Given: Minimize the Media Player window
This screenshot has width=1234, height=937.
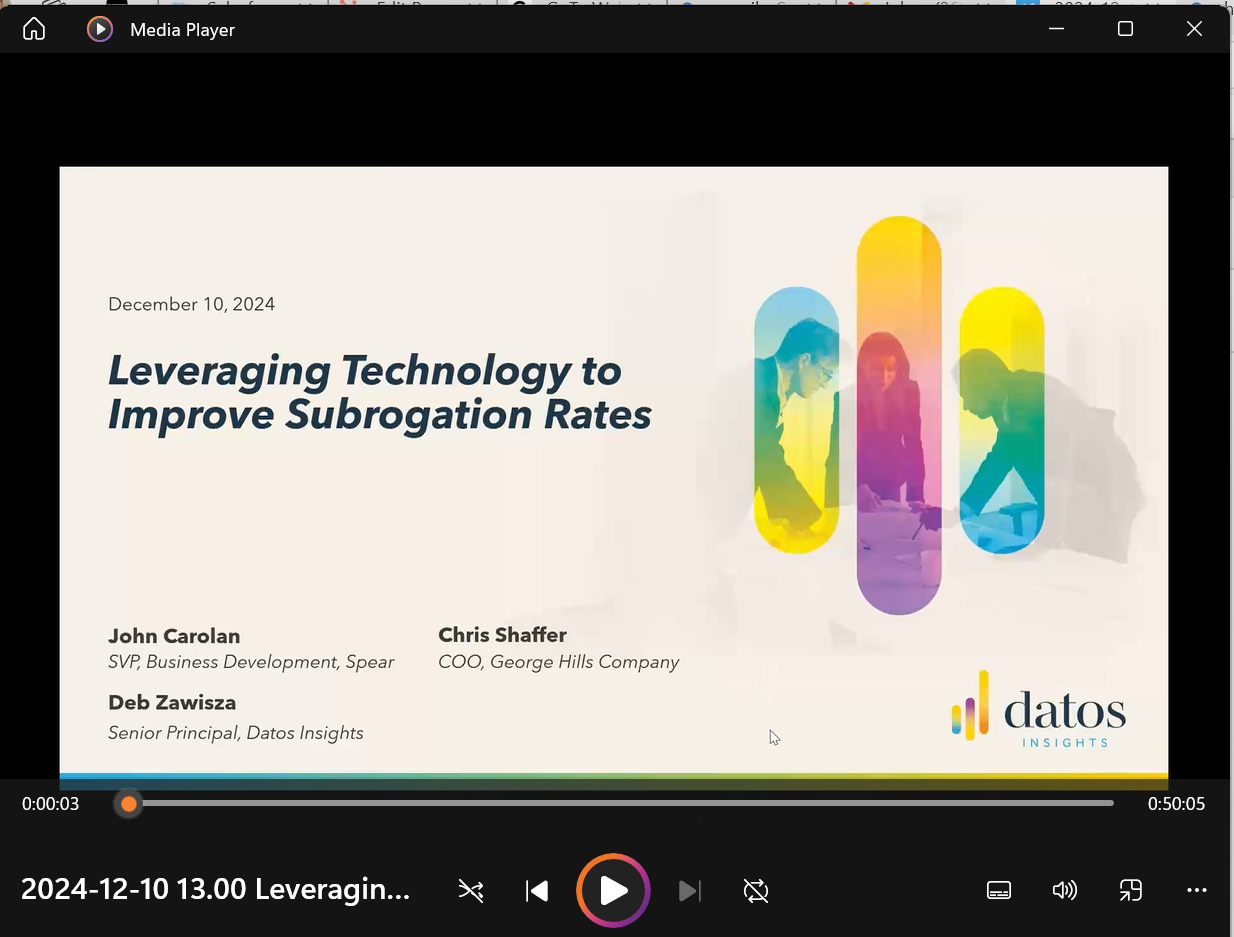Looking at the screenshot, I should pos(1056,29).
